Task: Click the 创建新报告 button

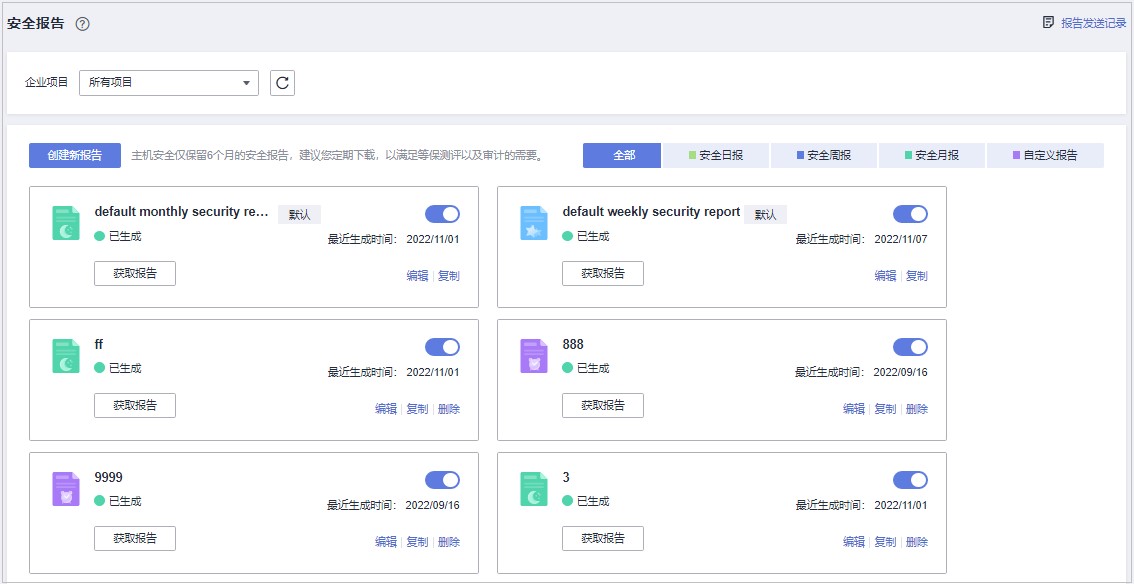Action: pyautogui.click(x=73, y=155)
